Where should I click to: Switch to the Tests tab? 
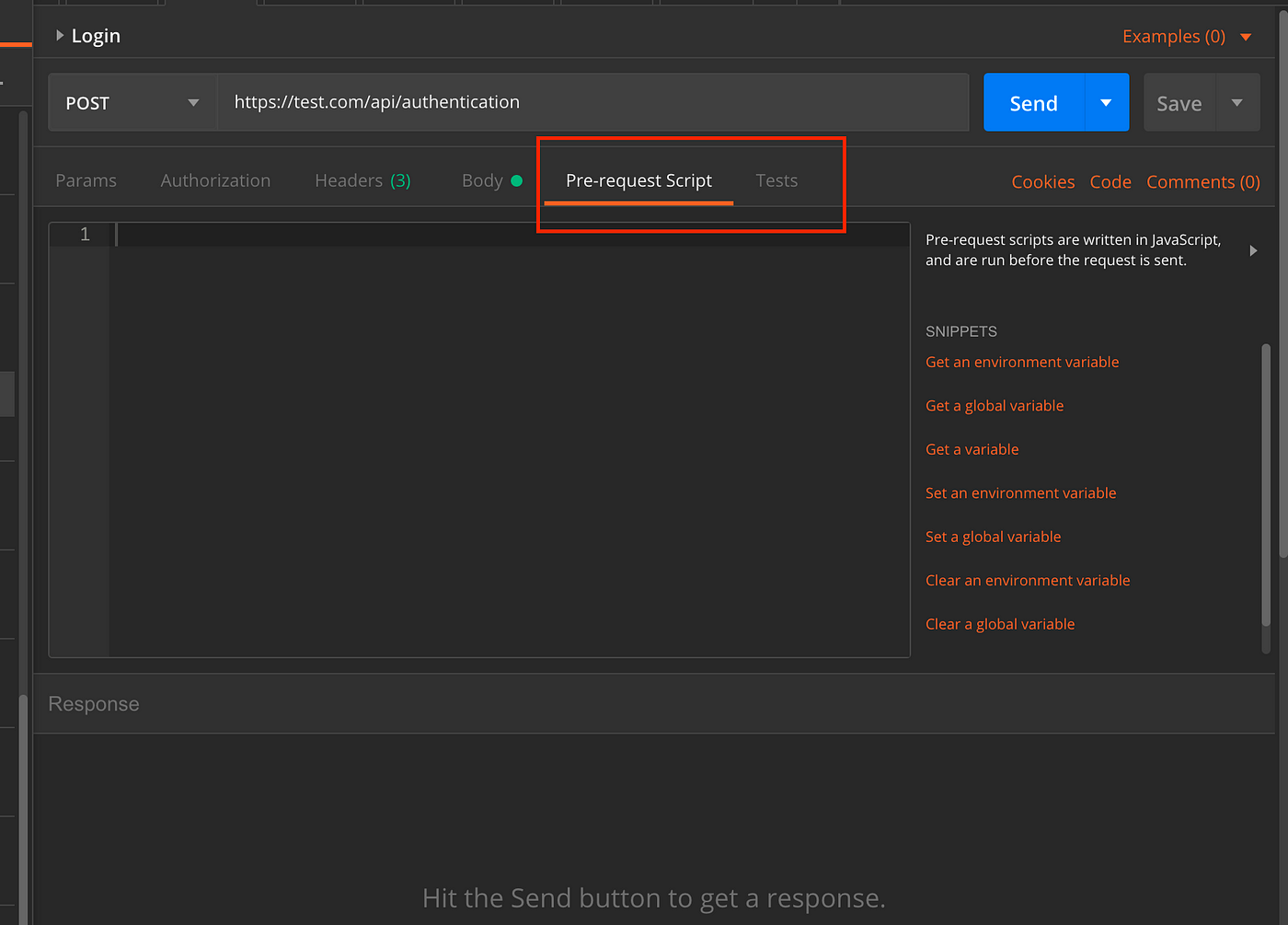[x=776, y=180]
